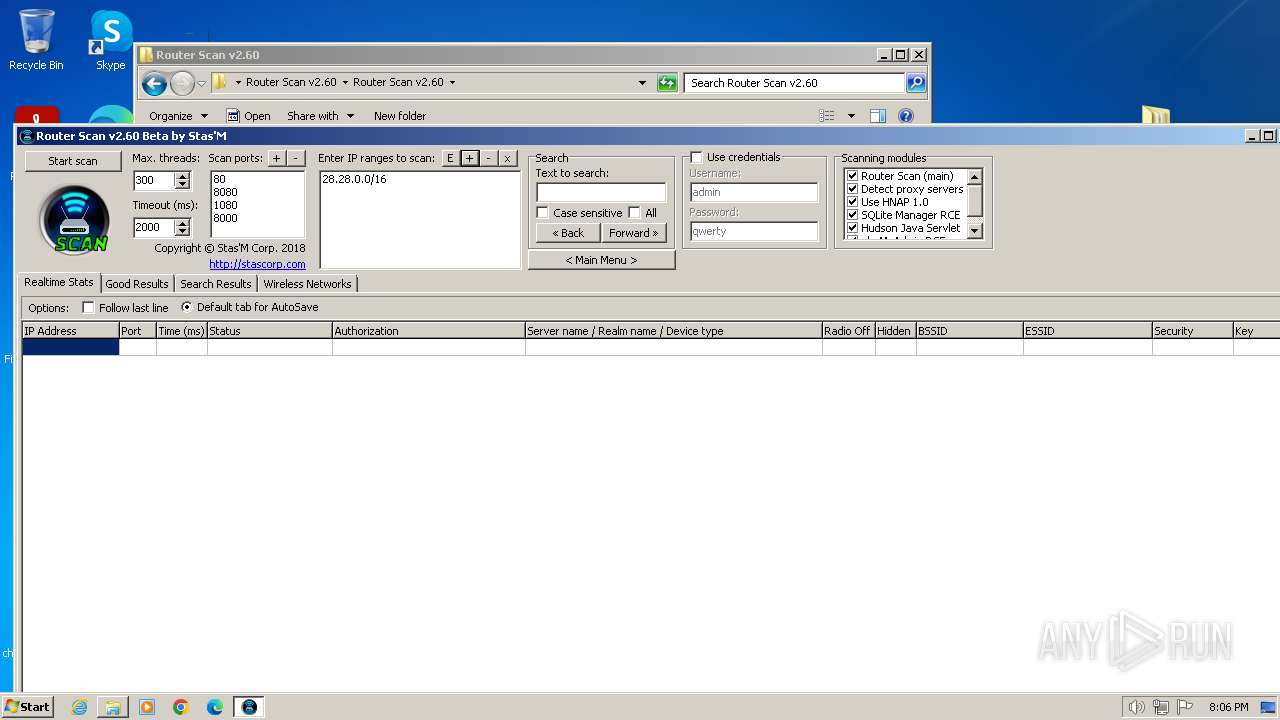
Task: Click the « Back search button
Action: [x=569, y=233]
